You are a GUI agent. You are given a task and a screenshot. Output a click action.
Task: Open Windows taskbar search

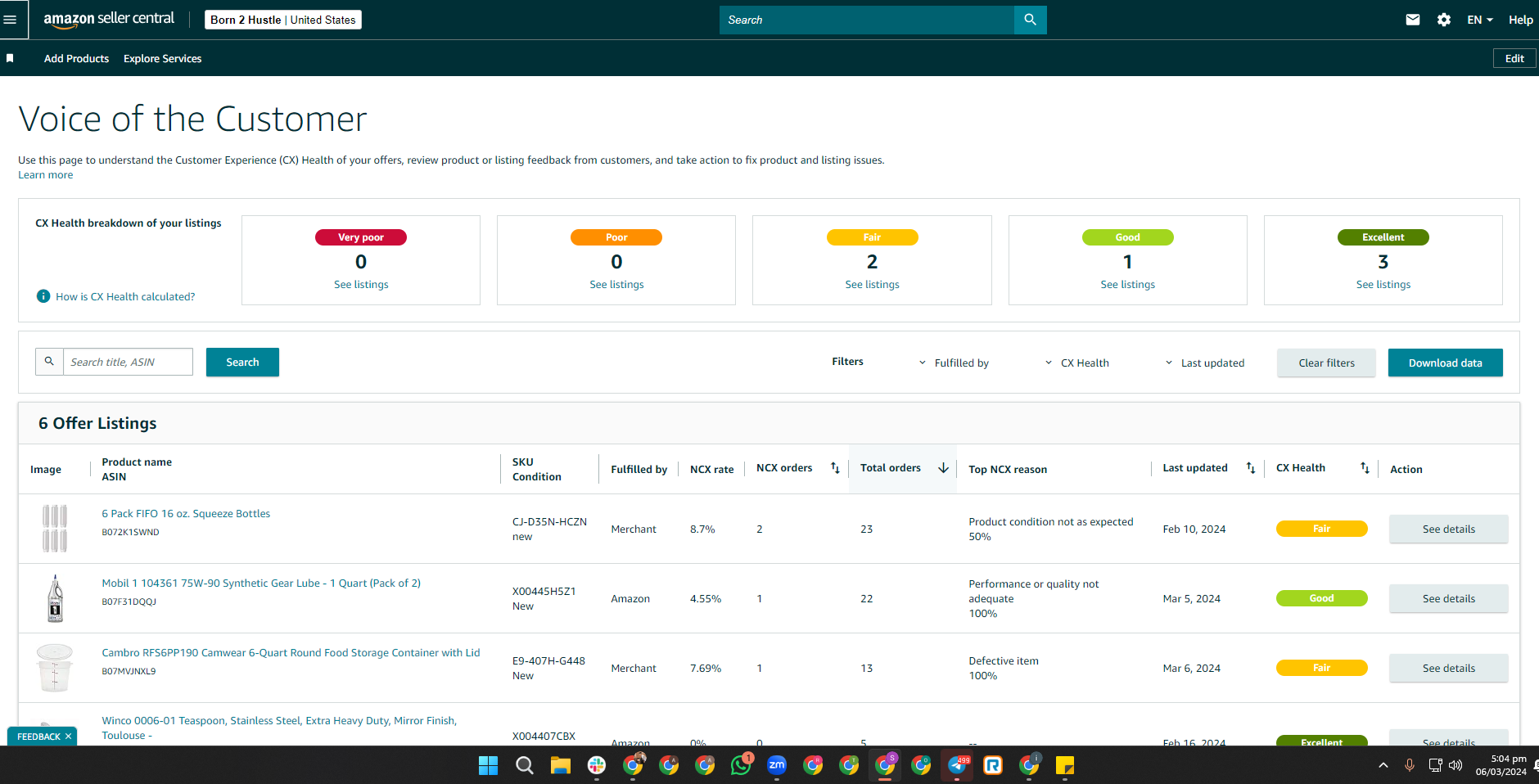[525, 765]
